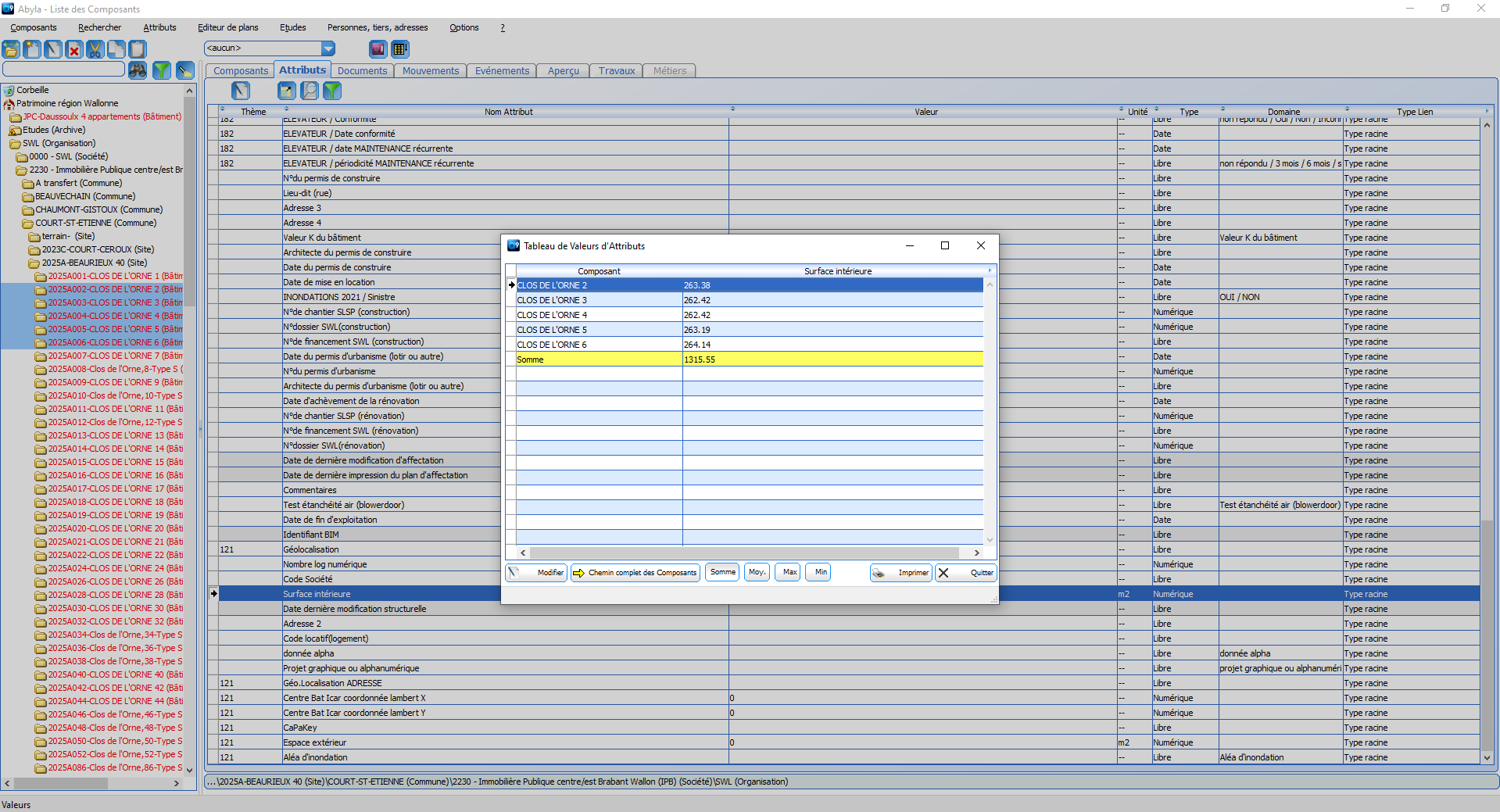
Task: Open the Etudes menu
Action: coord(293,27)
